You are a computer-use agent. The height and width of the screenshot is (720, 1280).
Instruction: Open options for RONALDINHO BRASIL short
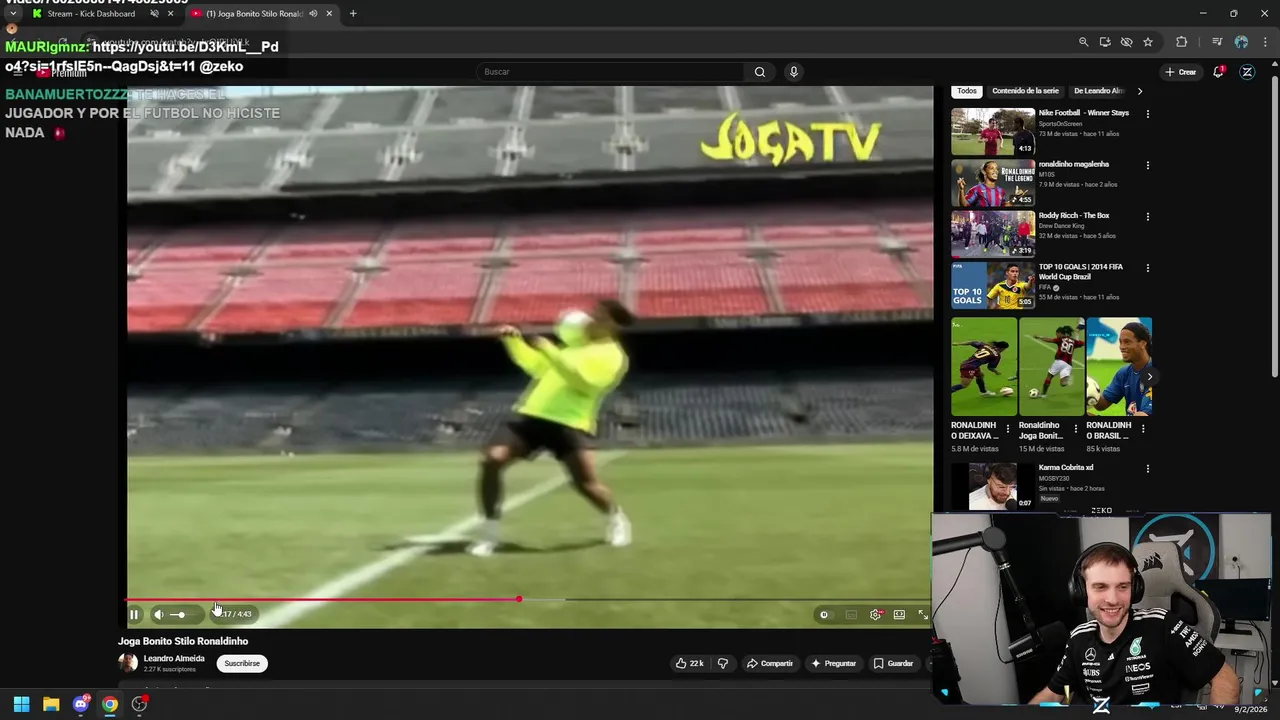(1143, 428)
